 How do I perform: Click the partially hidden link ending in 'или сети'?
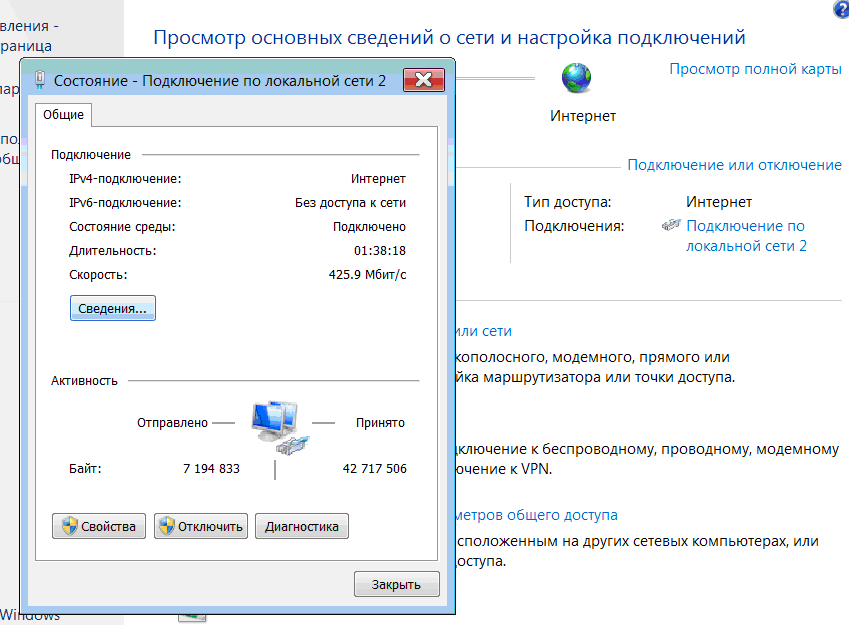(484, 331)
